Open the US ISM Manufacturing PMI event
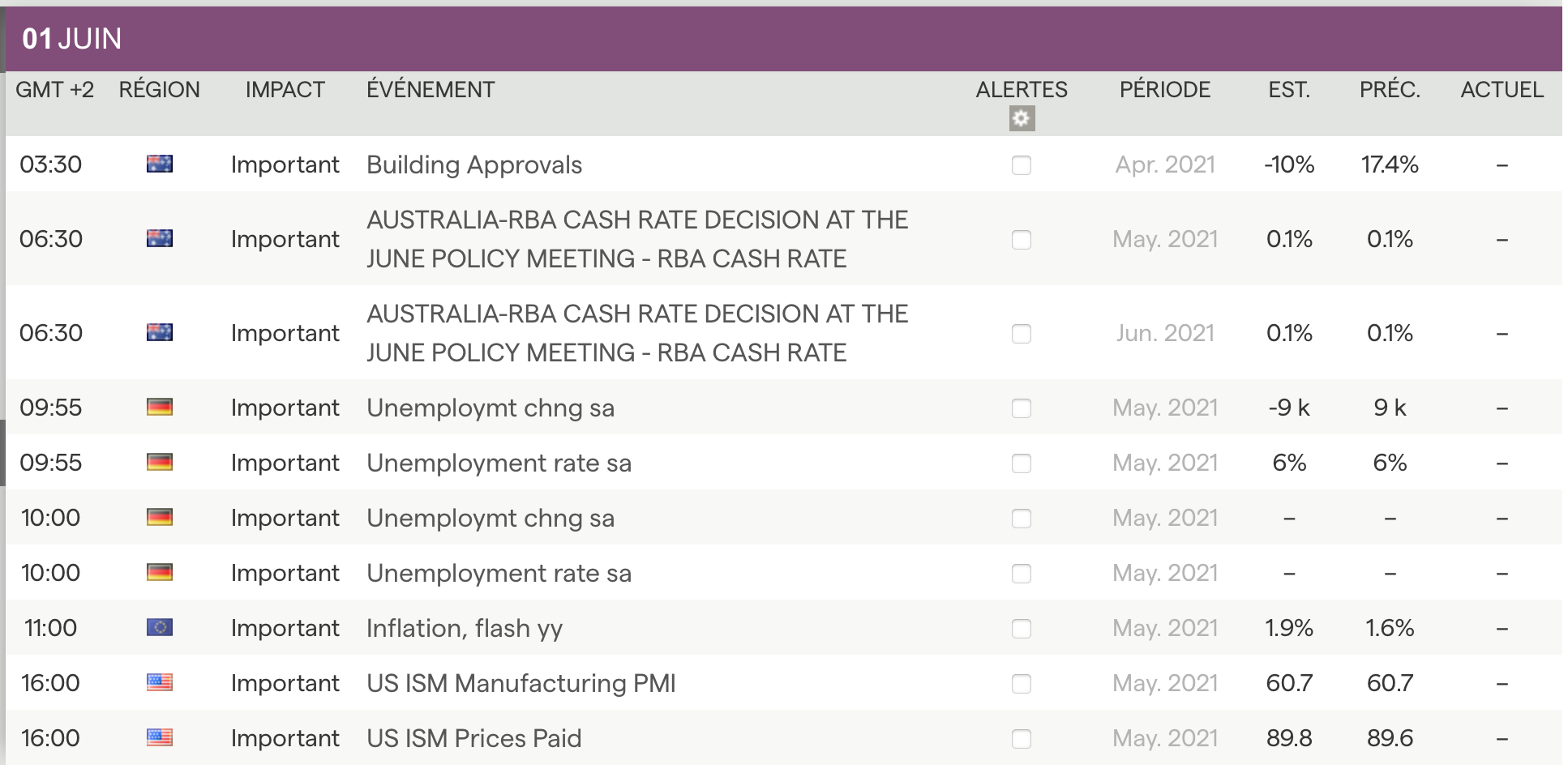 click(x=521, y=684)
